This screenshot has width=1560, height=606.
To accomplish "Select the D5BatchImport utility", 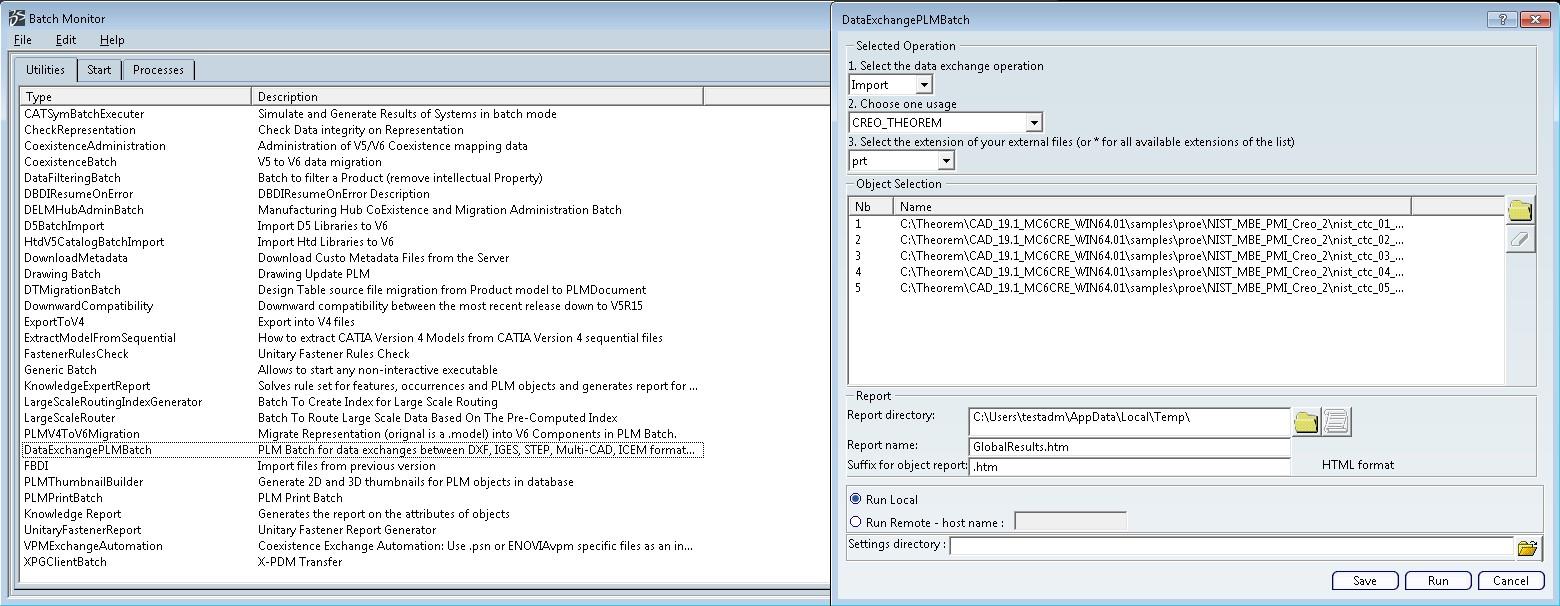I will tap(64, 226).
